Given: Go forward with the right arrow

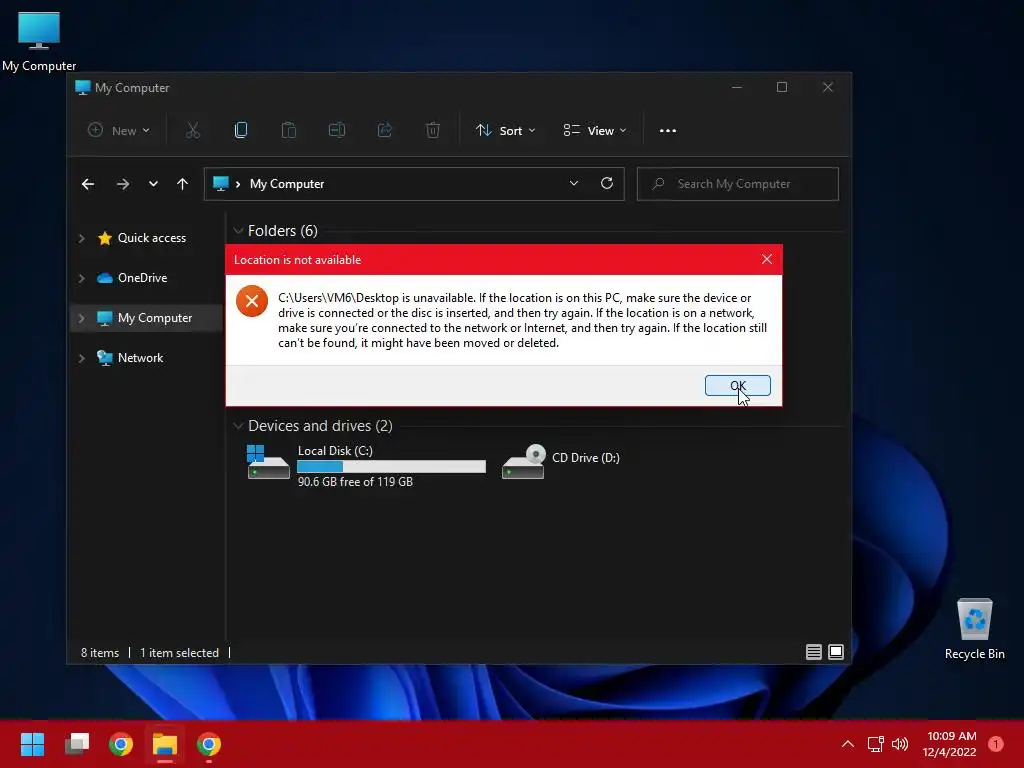Looking at the screenshot, I should click(x=123, y=184).
